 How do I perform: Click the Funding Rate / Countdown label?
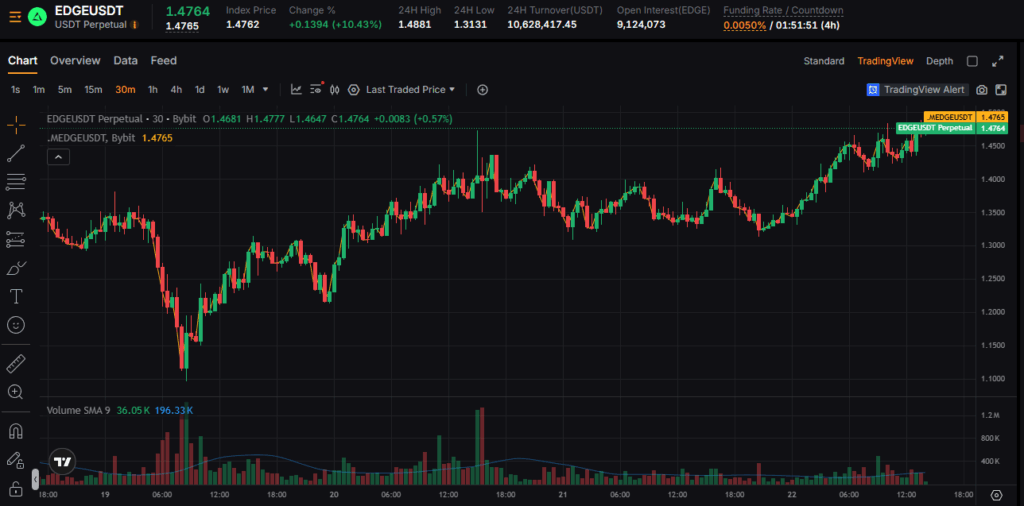pos(783,10)
